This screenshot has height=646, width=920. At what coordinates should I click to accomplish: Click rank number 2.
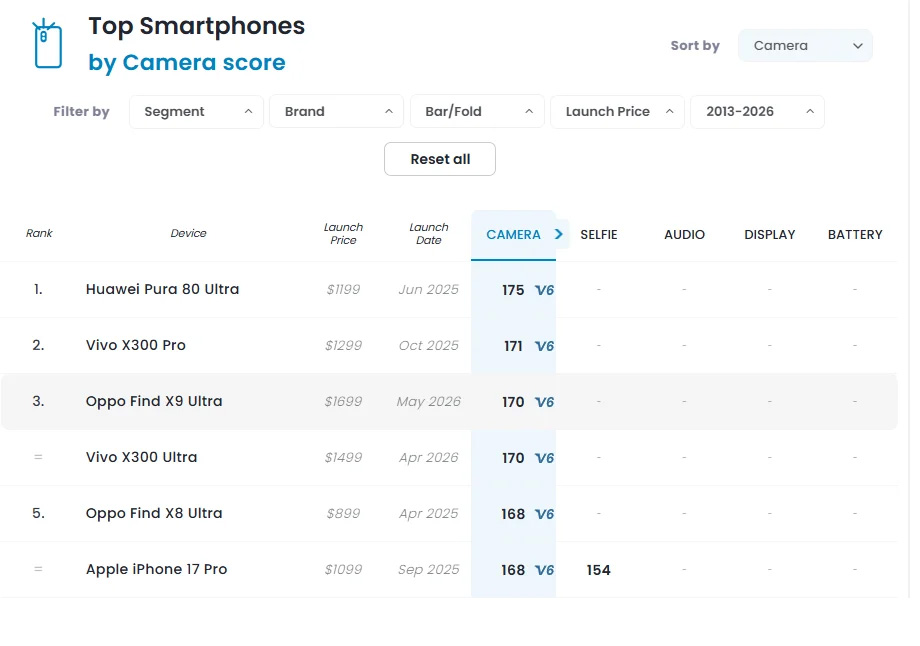38,345
